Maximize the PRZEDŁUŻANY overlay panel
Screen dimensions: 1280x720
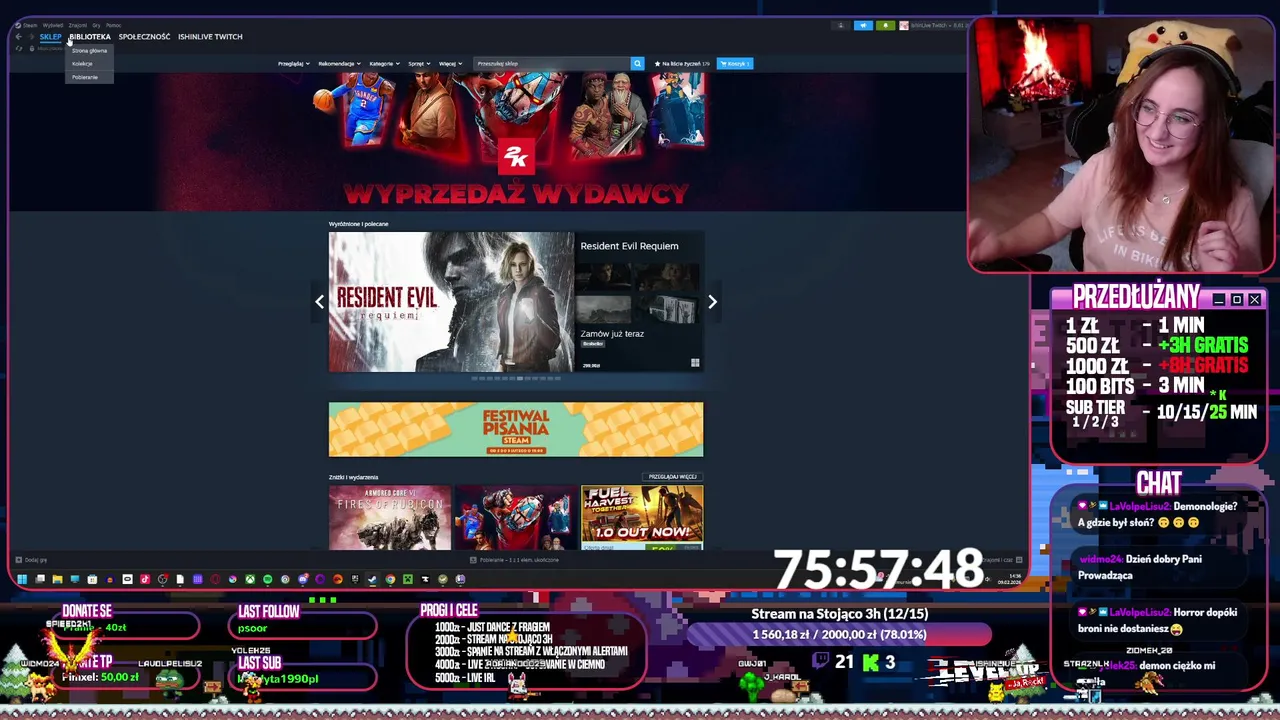(1237, 300)
